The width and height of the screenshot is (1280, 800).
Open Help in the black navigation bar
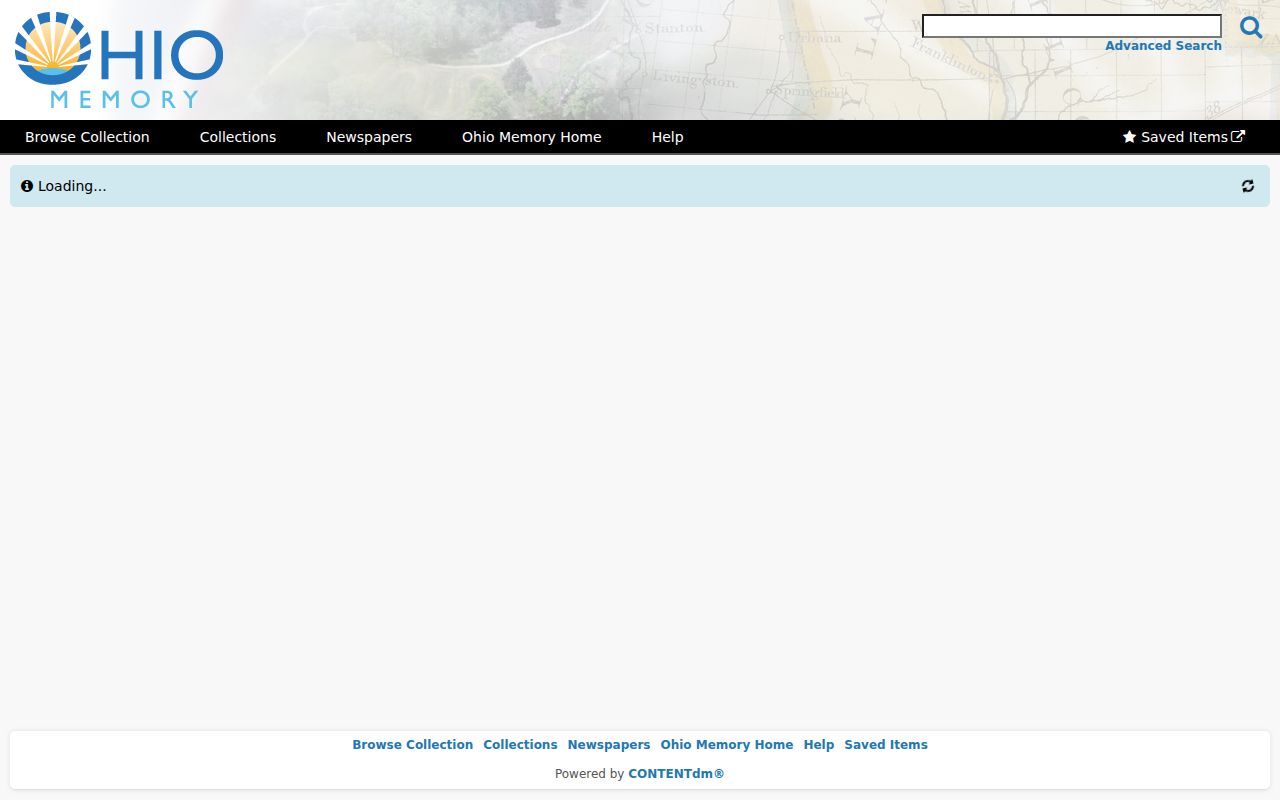[668, 137]
